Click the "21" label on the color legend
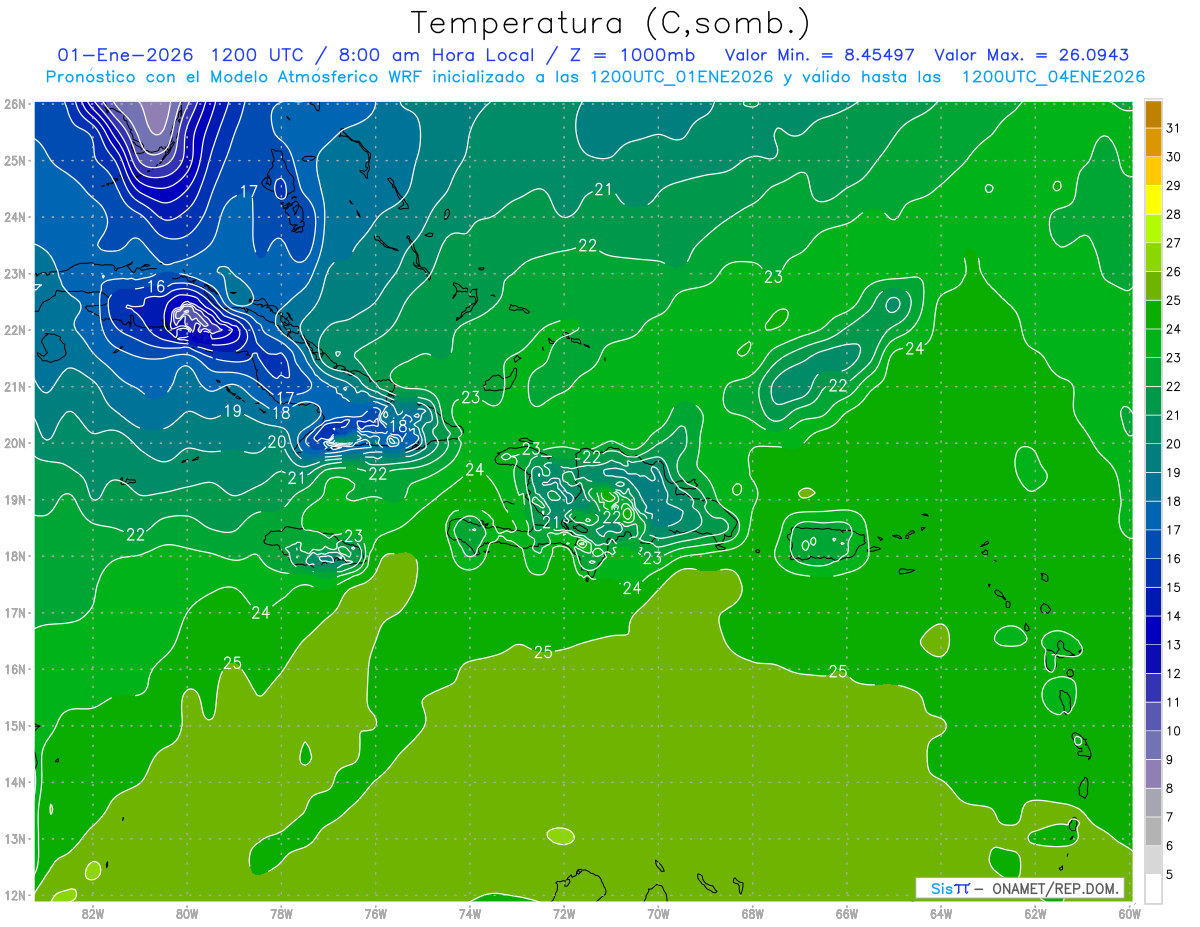 pyautogui.click(x=1173, y=415)
